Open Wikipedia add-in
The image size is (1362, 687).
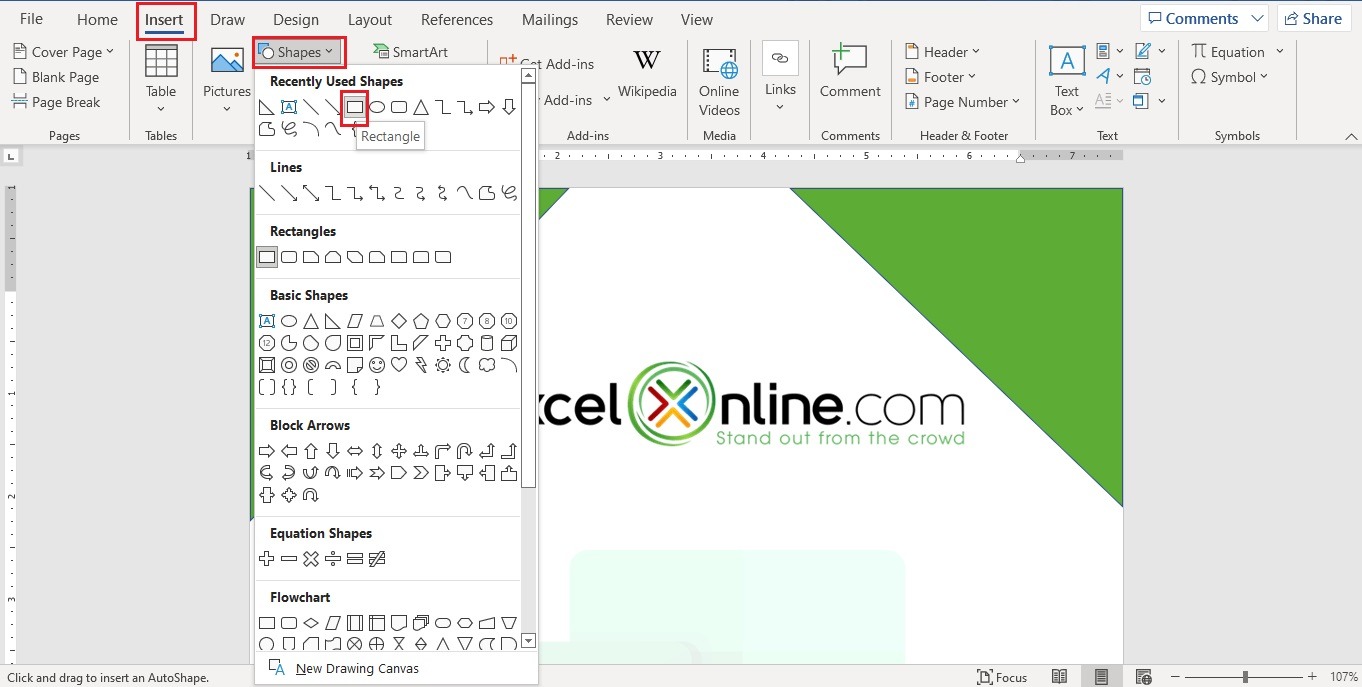pos(647,74)
